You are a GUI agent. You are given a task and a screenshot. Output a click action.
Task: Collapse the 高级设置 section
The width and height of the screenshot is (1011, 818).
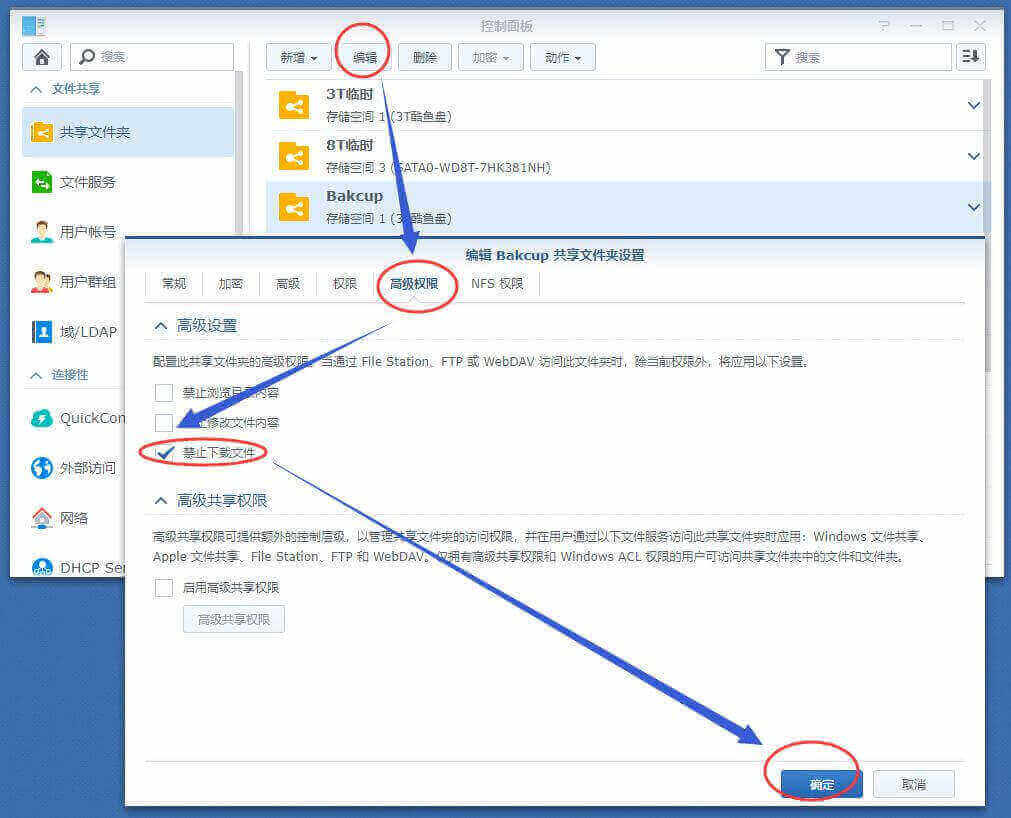[x=161, y=325]
